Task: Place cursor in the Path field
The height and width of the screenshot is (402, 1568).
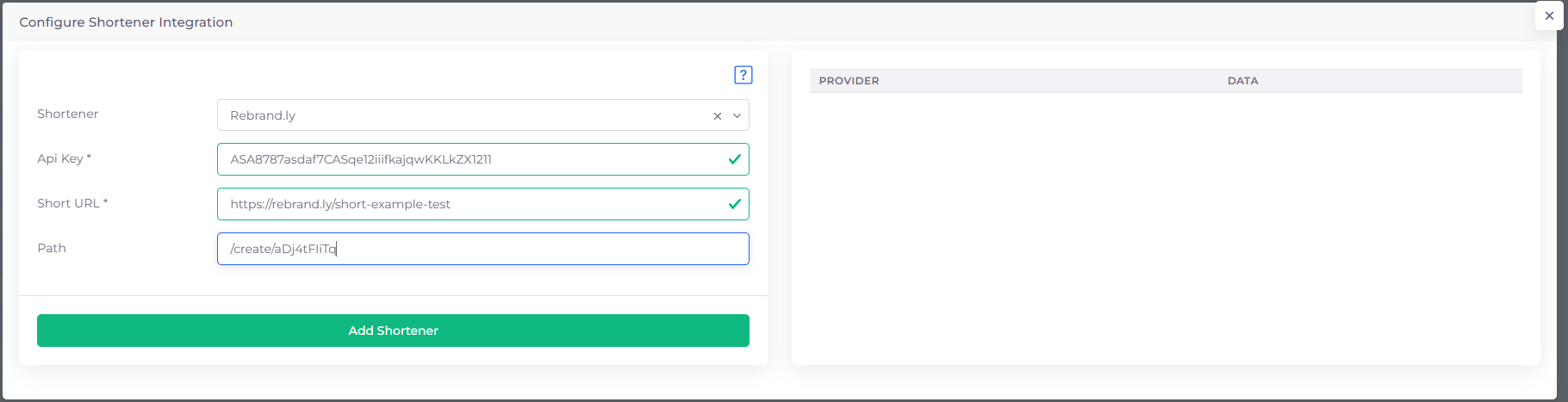Action: tap(517, 249)
